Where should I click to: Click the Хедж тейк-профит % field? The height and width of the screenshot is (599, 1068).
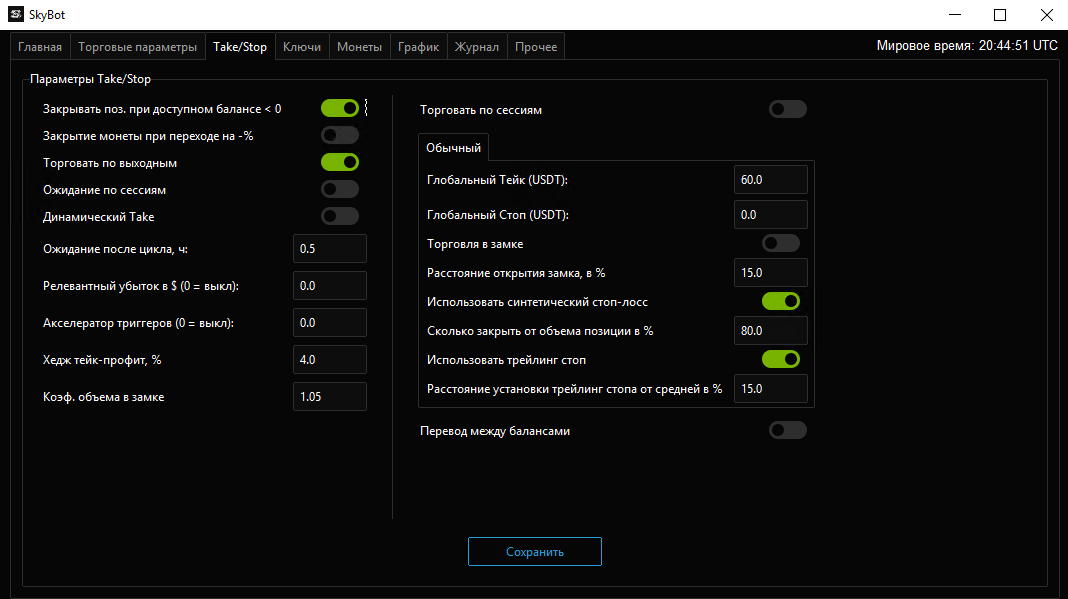point(330,359)
